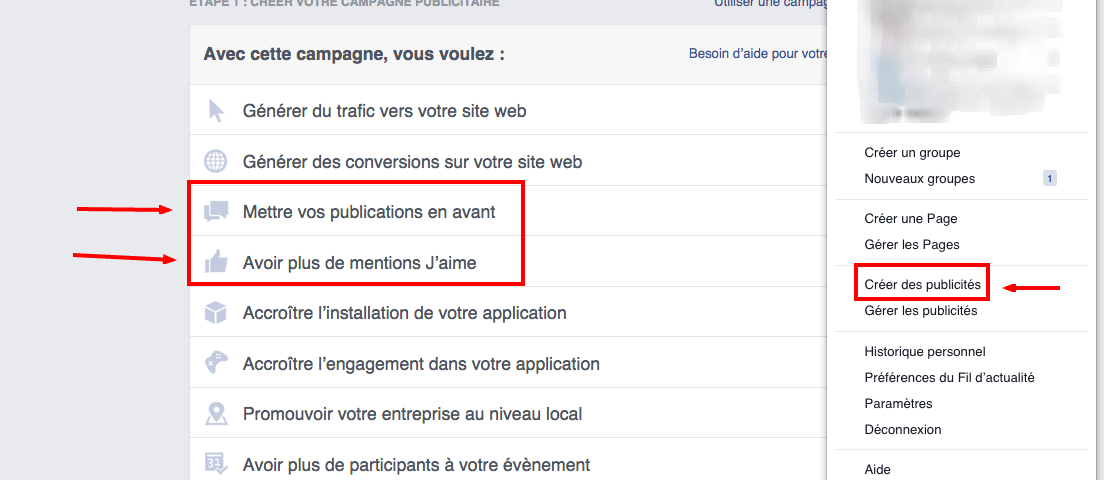Click the calendar icon for event participants
The height and width of the screenshot is (480, 1104).
pyautogui.click(x=216, y=463)
